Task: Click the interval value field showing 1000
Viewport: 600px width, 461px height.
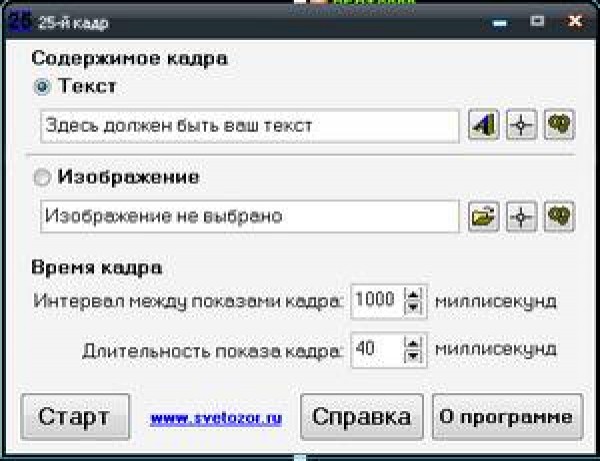Action: click(x=377, y=301)
